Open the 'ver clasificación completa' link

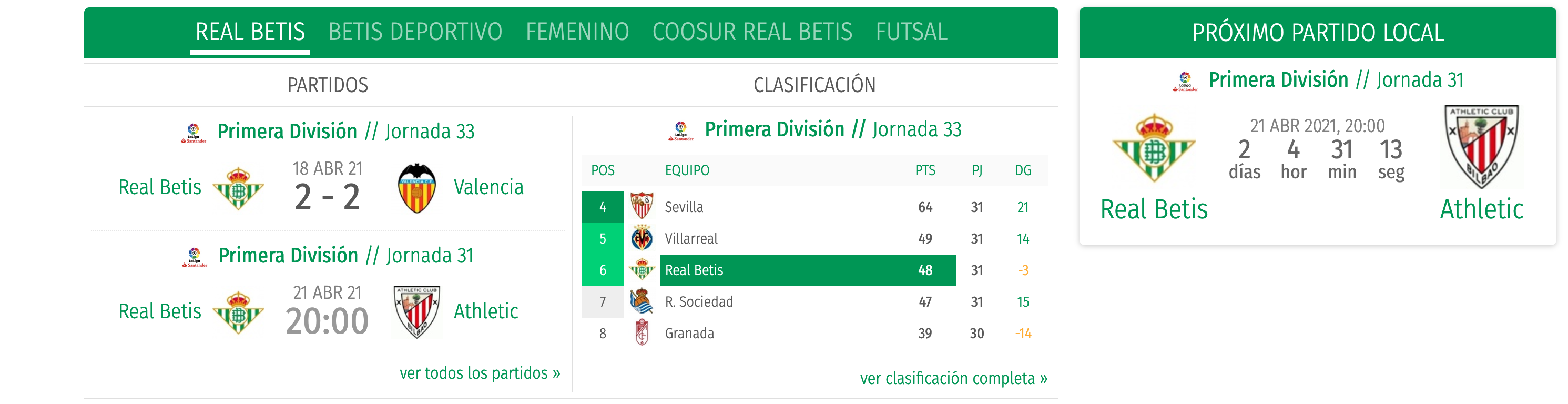(x=953, y=378)
